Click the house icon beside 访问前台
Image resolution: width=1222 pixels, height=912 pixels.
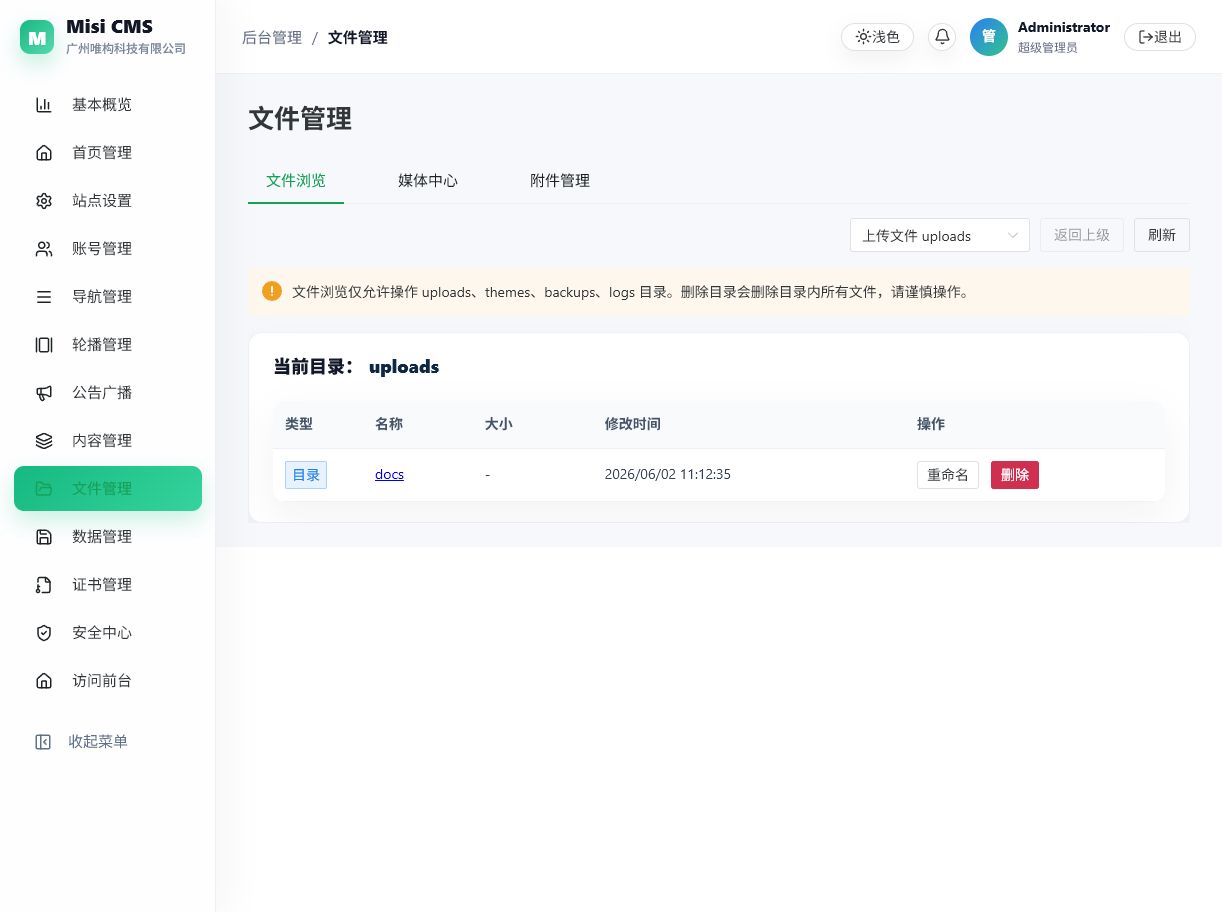tap(44, 681)
